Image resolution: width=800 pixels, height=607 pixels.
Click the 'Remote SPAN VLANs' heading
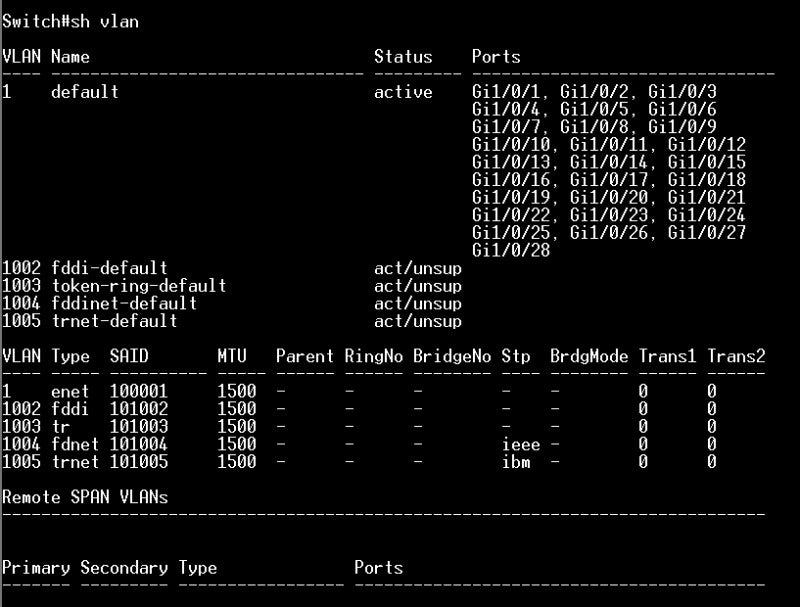point(85,497)
